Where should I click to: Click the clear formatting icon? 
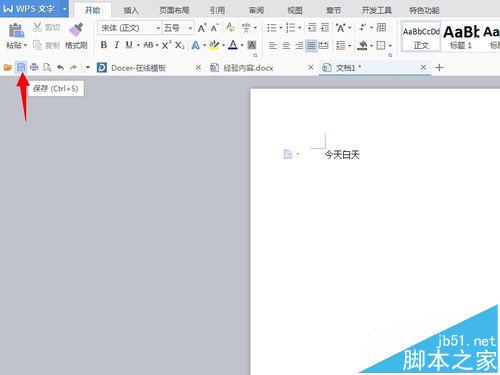(x=230, y=27)
